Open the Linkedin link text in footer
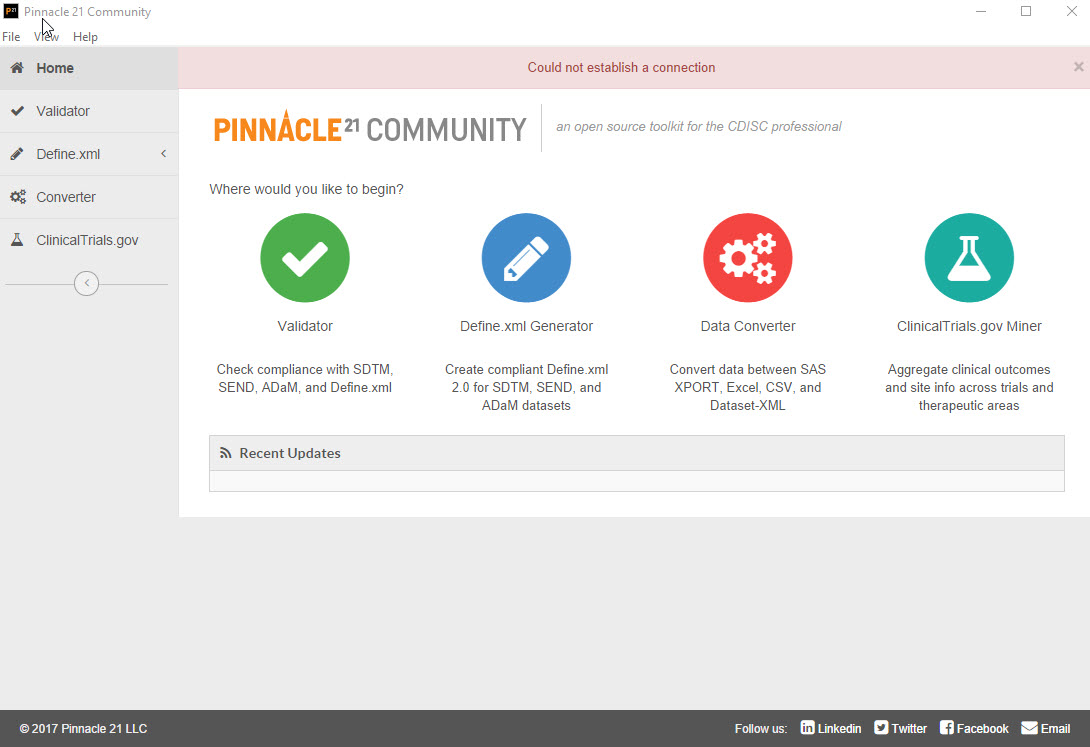This screenshot has height=747, width=1090. (x=839, y=728)
